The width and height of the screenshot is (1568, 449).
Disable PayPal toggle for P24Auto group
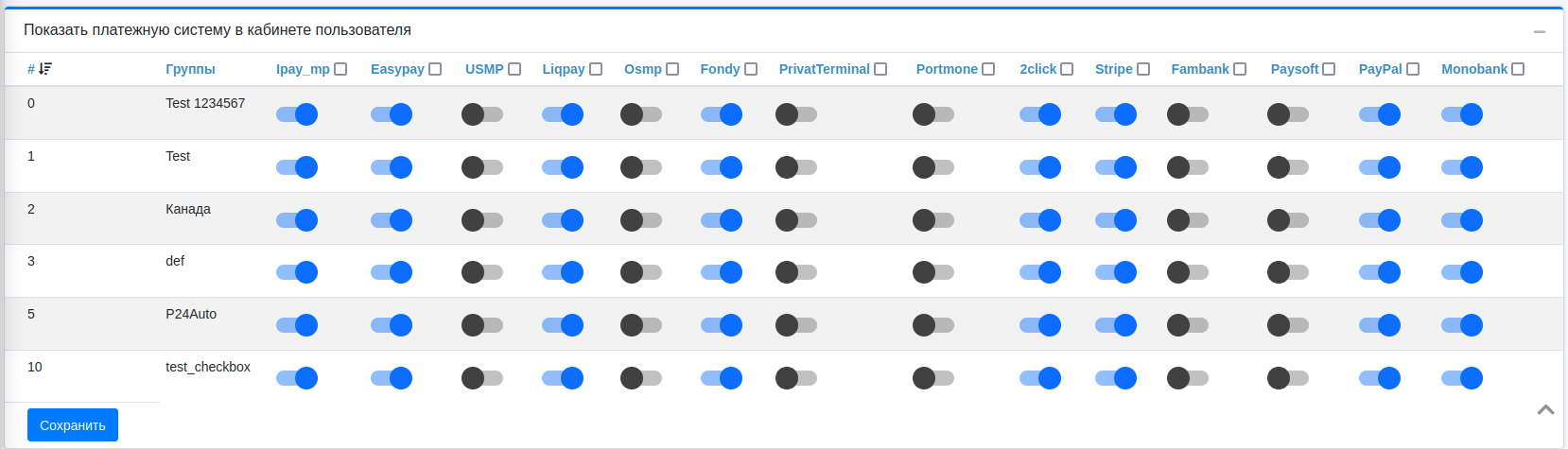pos(1380,325)
